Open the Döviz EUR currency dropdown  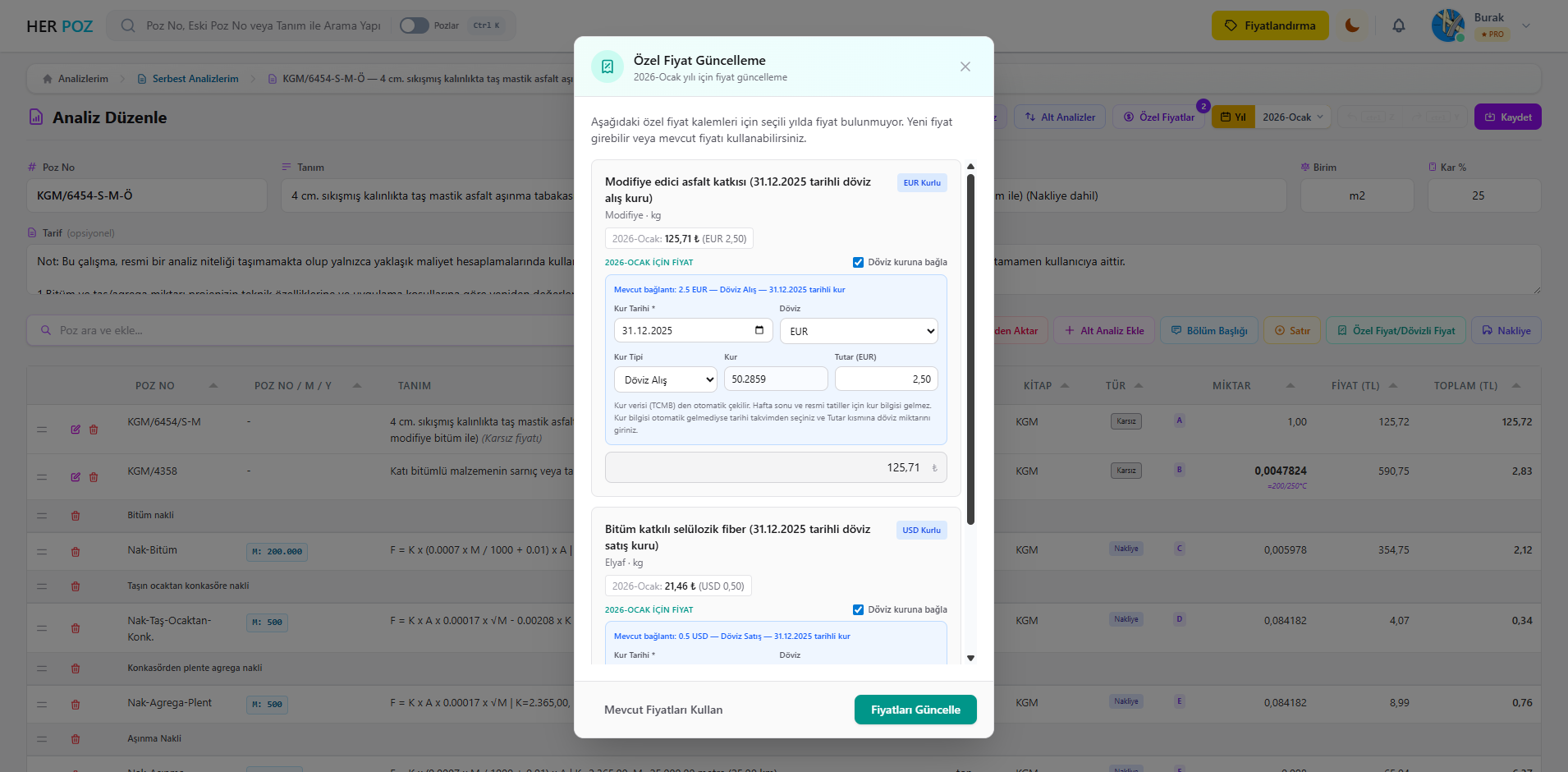pos(859,331)
